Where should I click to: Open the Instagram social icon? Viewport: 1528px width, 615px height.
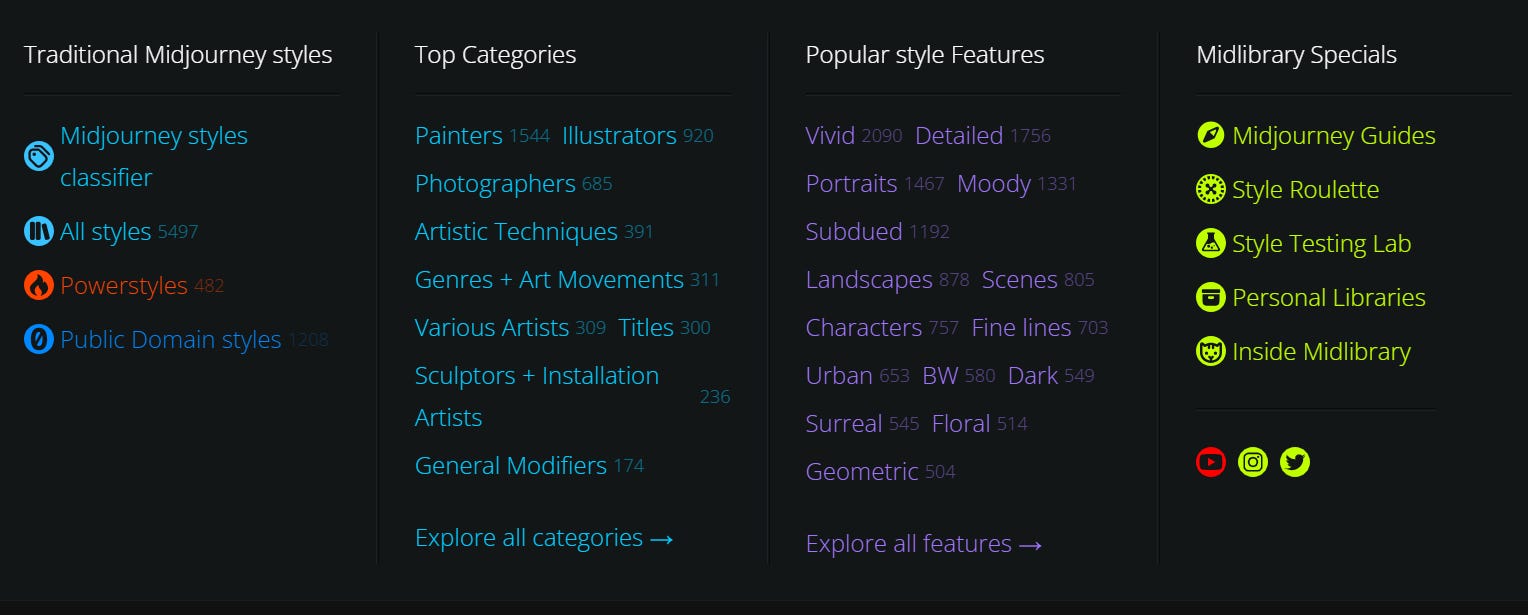pyautogui.click(x=1253, y=462)
